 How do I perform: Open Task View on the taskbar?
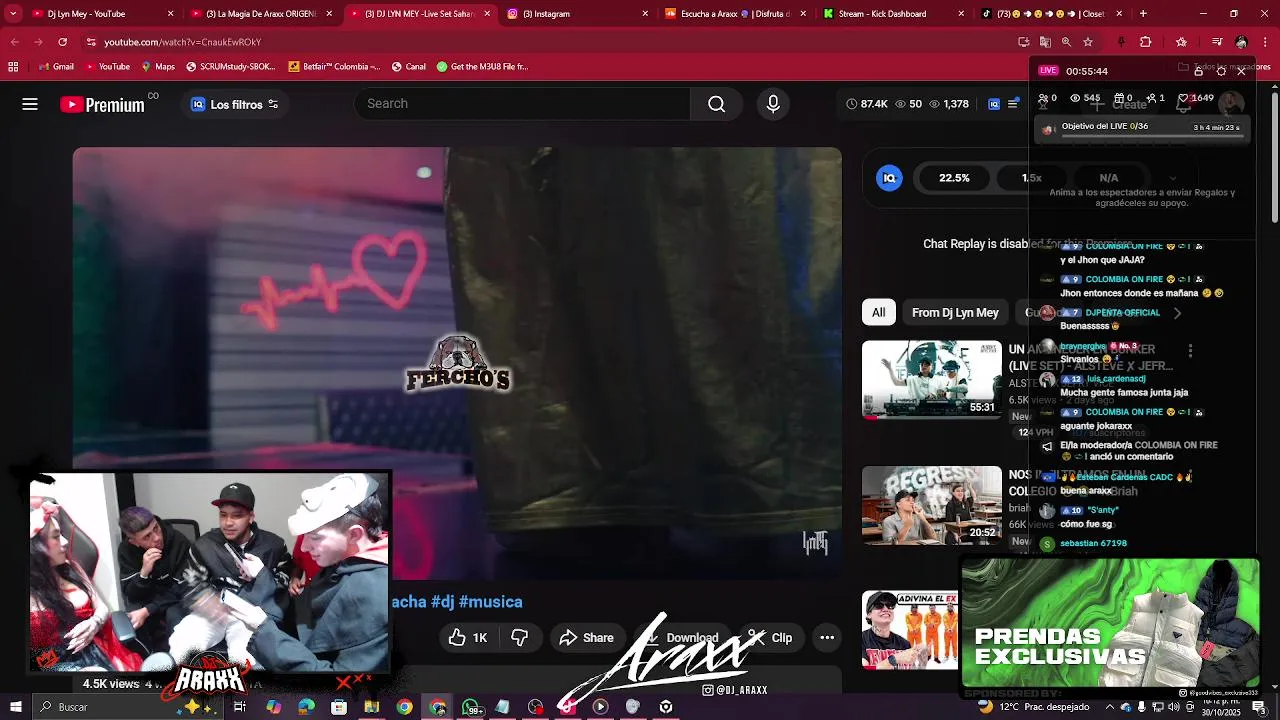pyautogui.click(x=240, y=707)
